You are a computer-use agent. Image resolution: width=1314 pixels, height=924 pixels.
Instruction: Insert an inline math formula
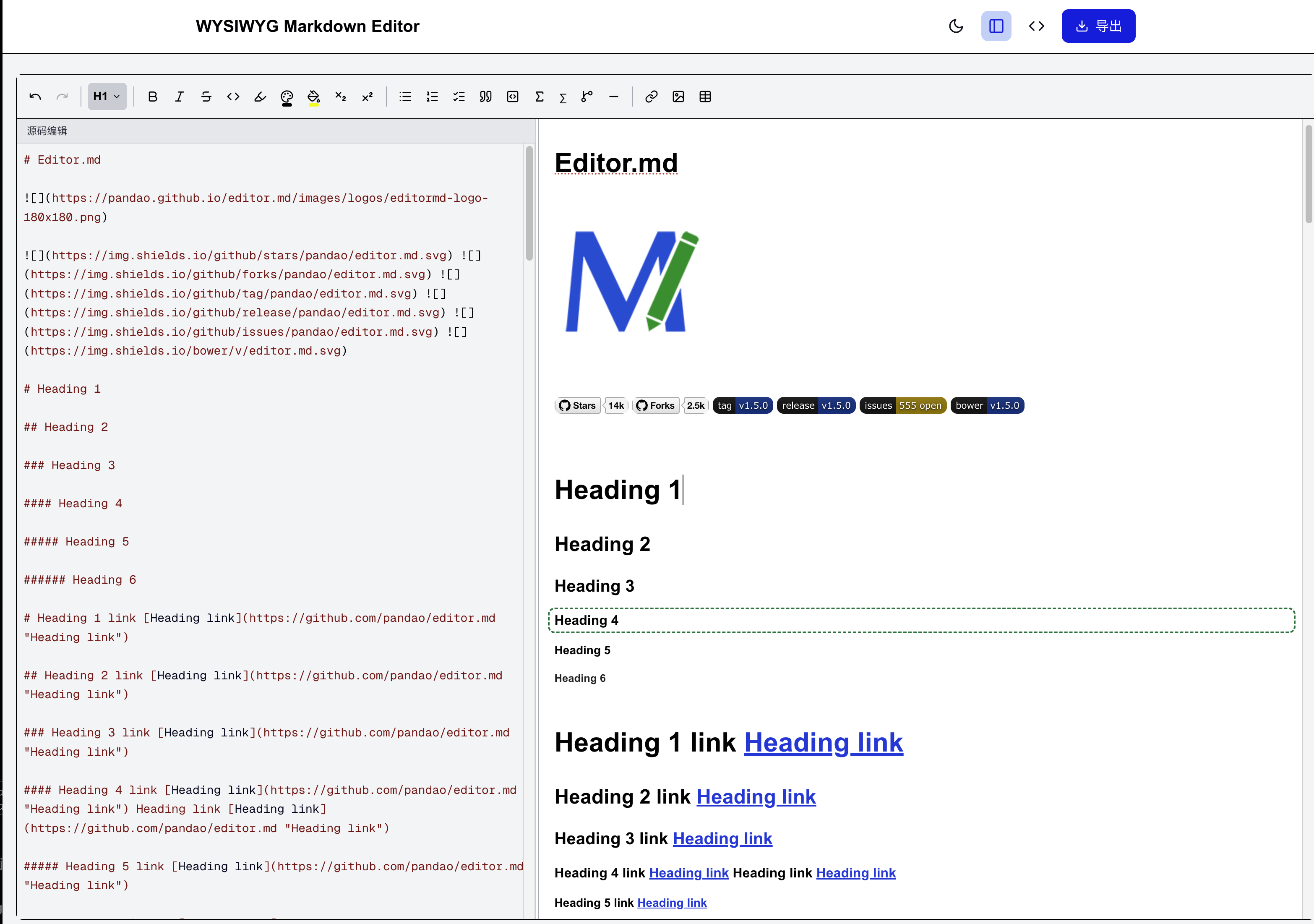pyautogui.click(x=563, y=98)
